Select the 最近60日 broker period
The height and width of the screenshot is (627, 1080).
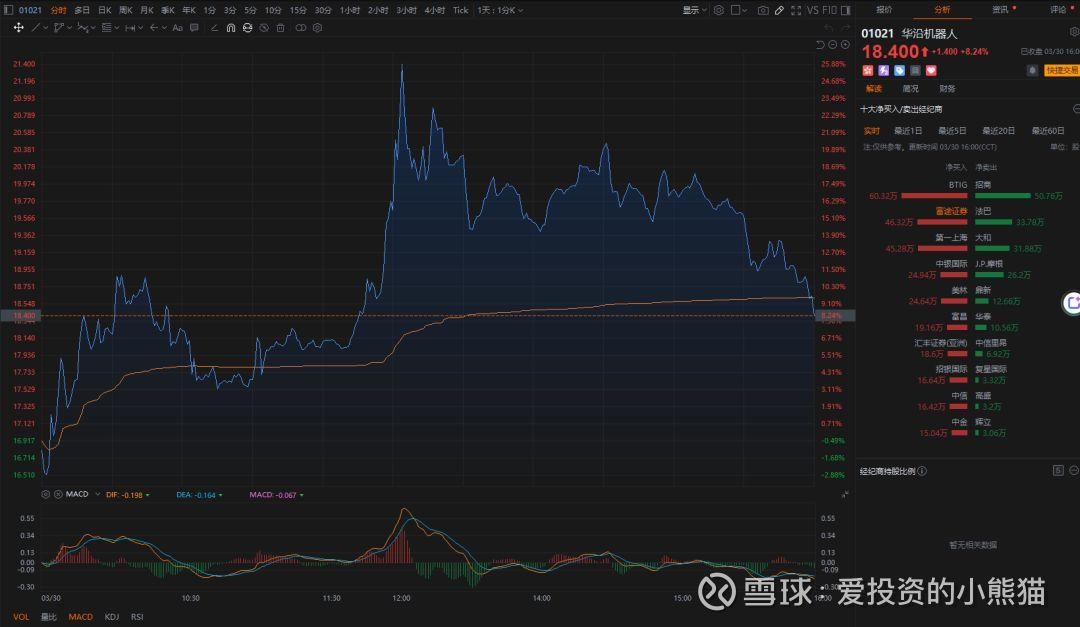(x=1048, y=131)
